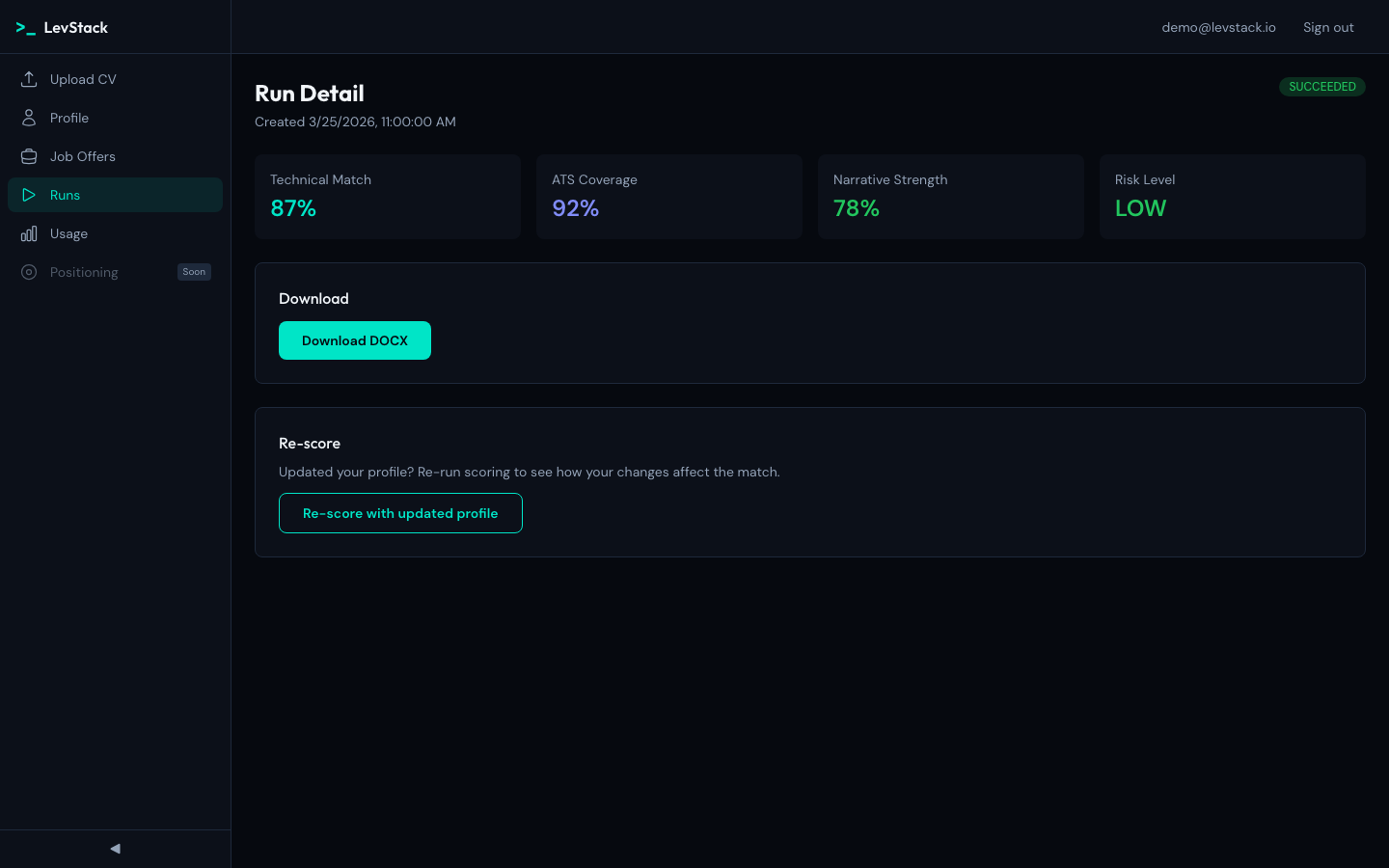Click the ATS Coverage percentage
1389x868 pixels.
tap(575, 208)
